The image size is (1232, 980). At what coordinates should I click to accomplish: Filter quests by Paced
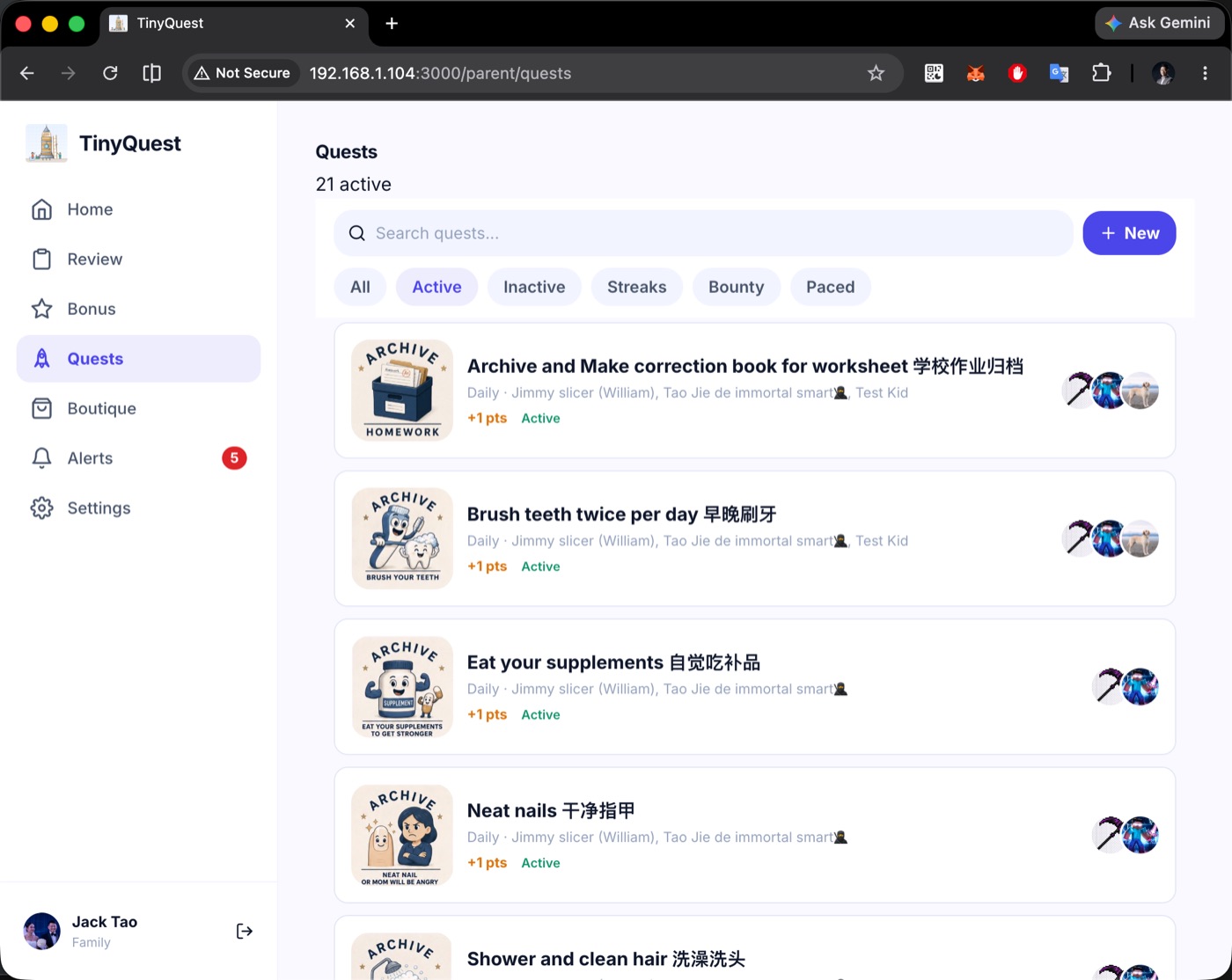(831, 287)
